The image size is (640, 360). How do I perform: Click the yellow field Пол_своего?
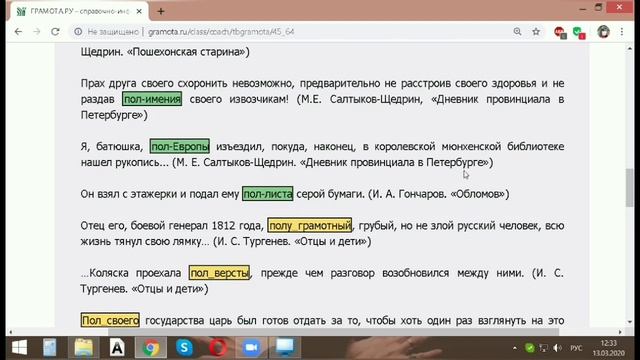pos(110,320)
